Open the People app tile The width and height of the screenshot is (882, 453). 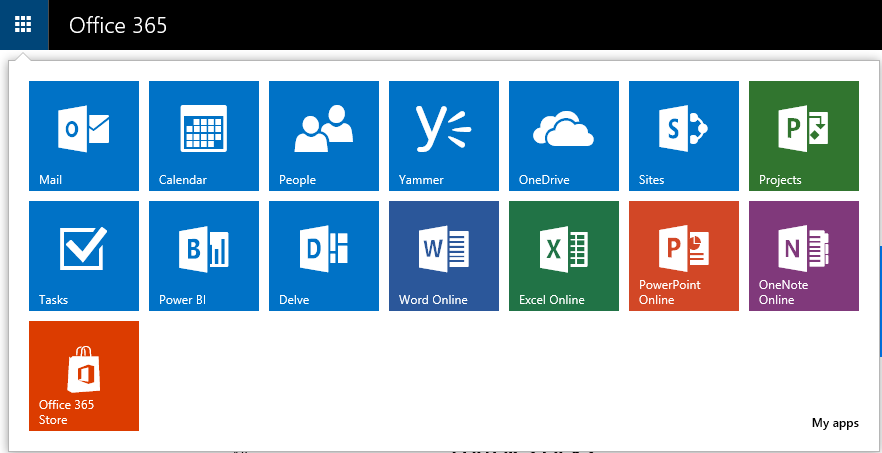coord(324,135)
